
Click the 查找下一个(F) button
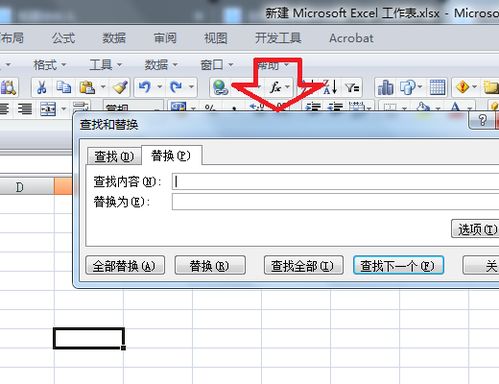pyautogui.click(x=398, y=266)
